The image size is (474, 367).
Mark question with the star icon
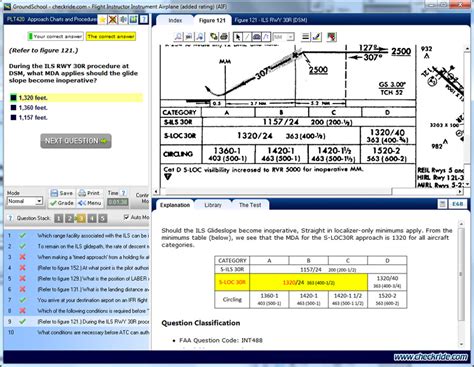[103, 20]
